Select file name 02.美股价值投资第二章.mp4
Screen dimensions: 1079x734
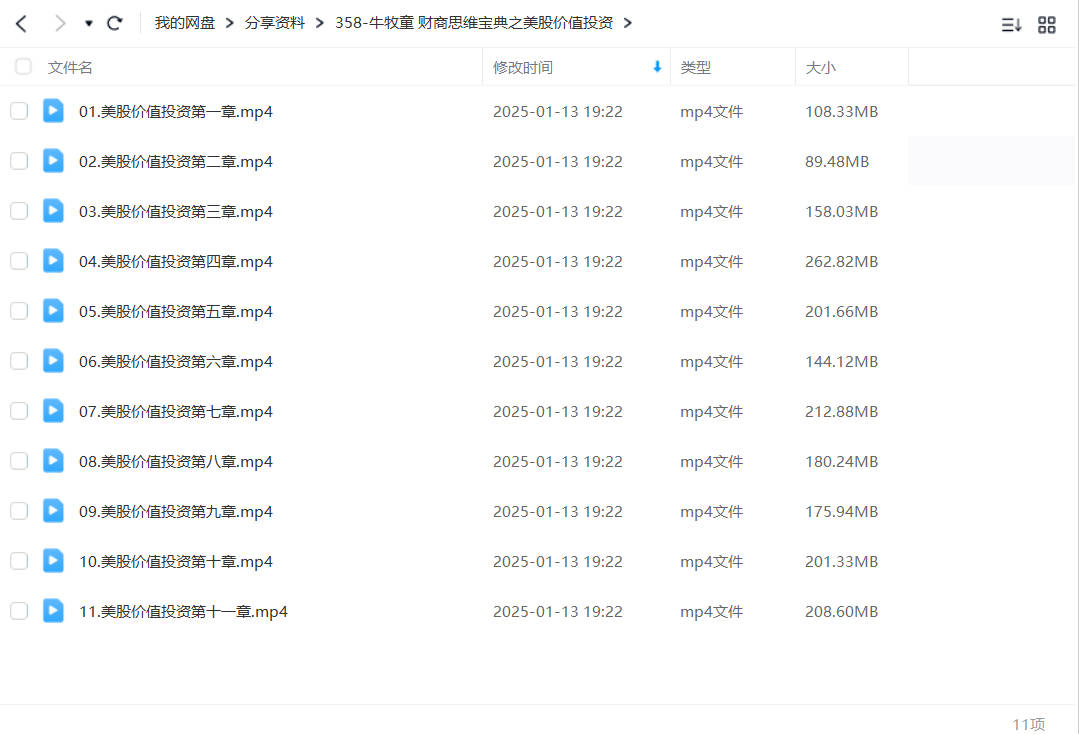(175, 162)
